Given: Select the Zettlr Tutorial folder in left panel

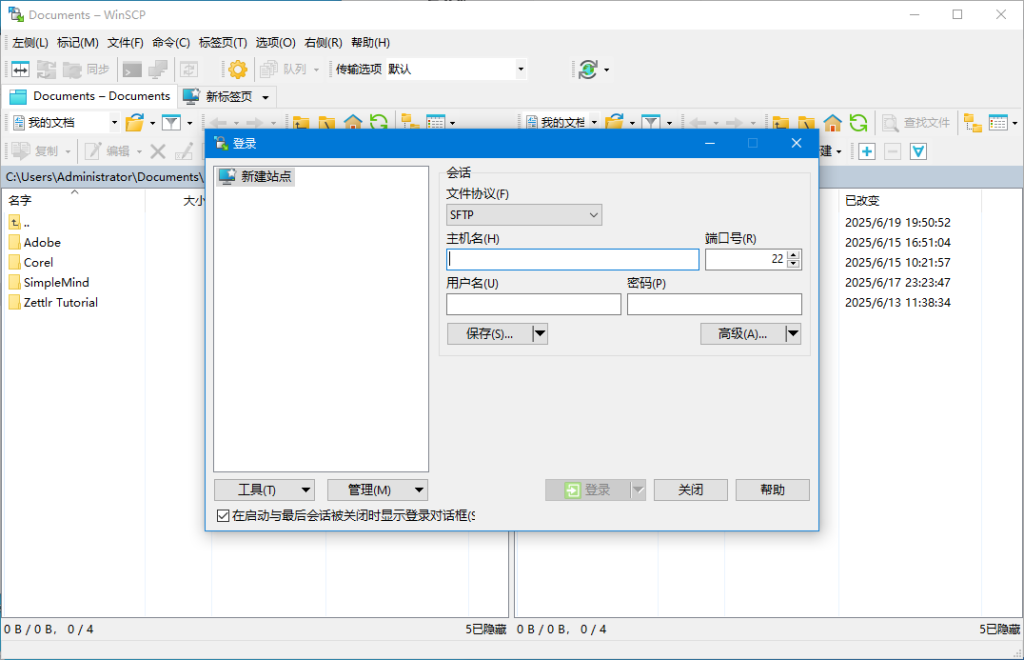Looking at the screenshot, I should [x=61, y=303].
